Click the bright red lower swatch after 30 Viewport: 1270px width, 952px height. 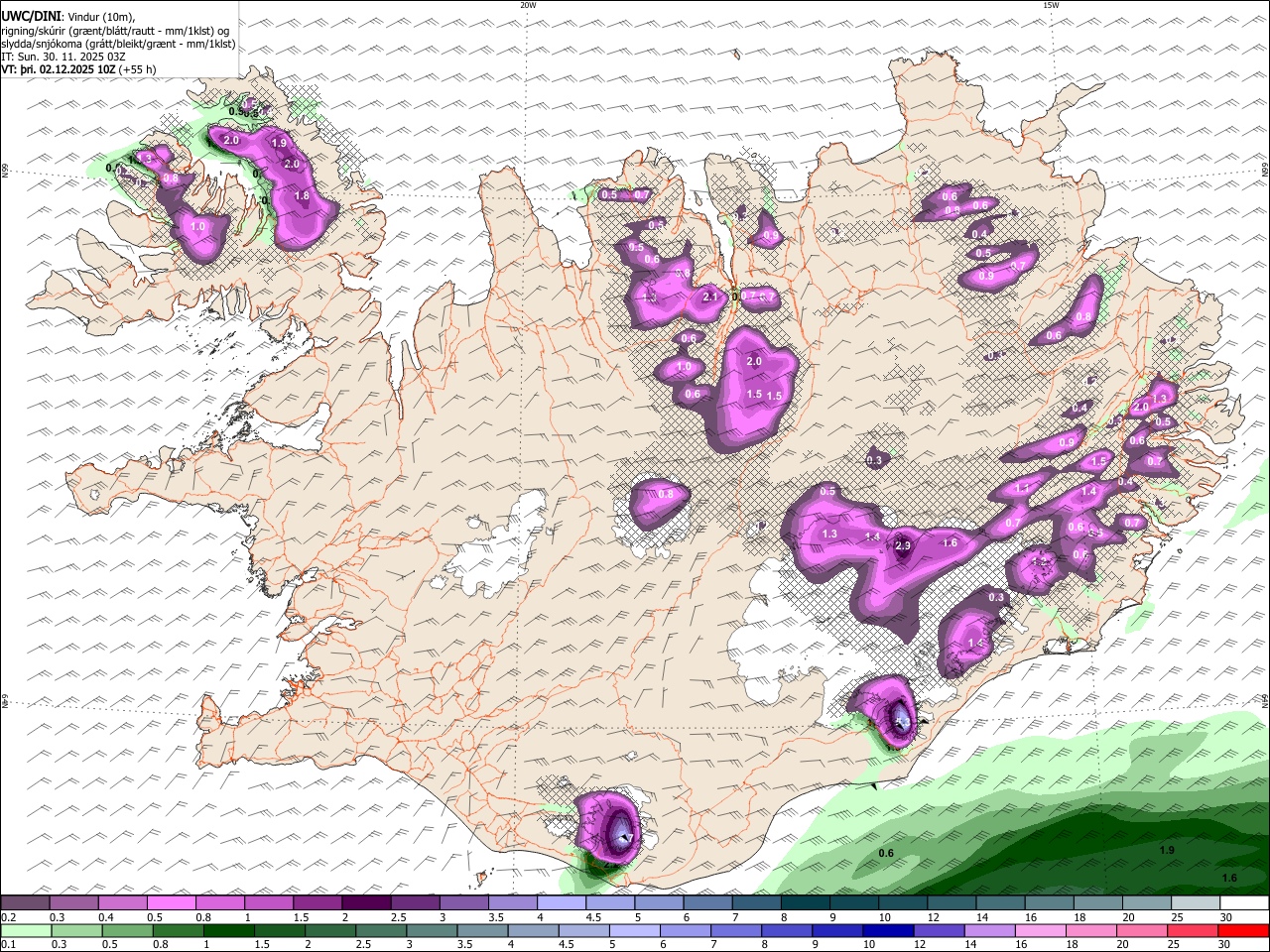1244,930
